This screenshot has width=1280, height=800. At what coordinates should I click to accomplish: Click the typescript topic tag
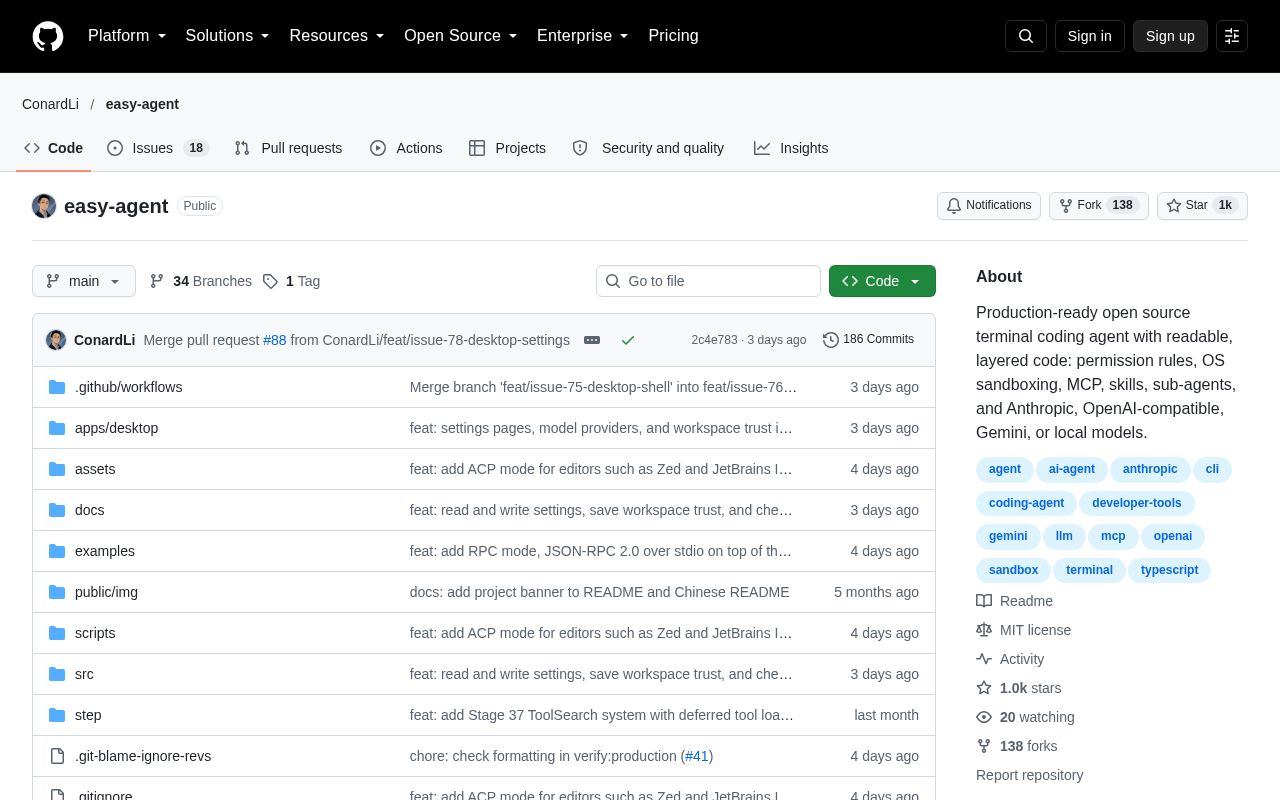coord(1169,570)
